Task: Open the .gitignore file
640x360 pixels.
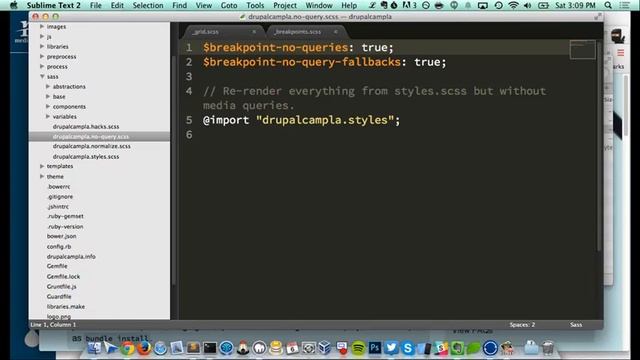Action: pos(60,196)
